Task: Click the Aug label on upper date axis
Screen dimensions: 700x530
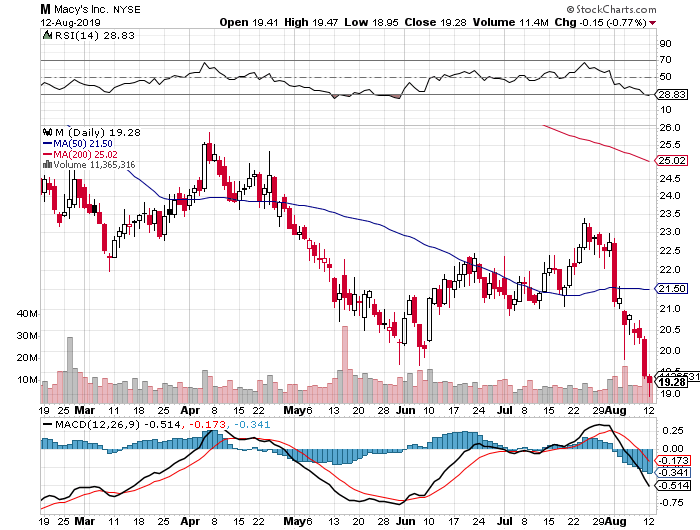Action: pyautogui.click(x=616, y=410)
